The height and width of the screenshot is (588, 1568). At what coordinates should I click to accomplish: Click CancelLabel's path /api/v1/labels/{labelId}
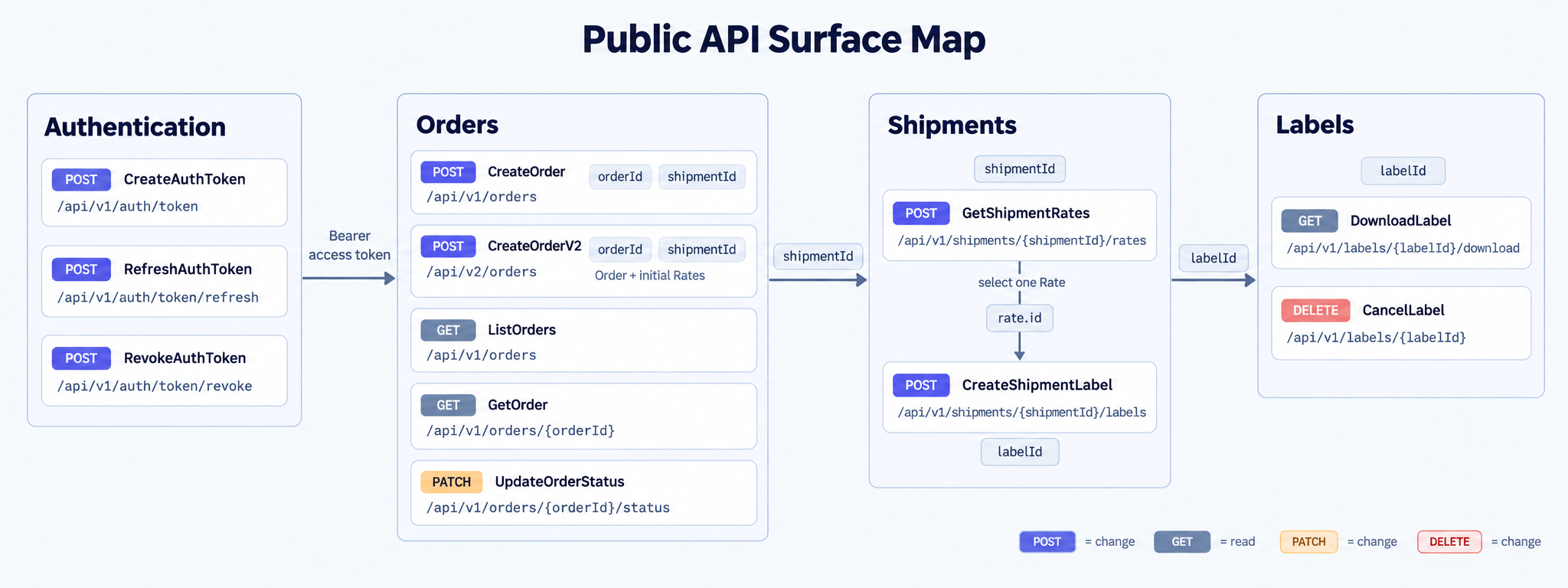(x=1377, y=337)
